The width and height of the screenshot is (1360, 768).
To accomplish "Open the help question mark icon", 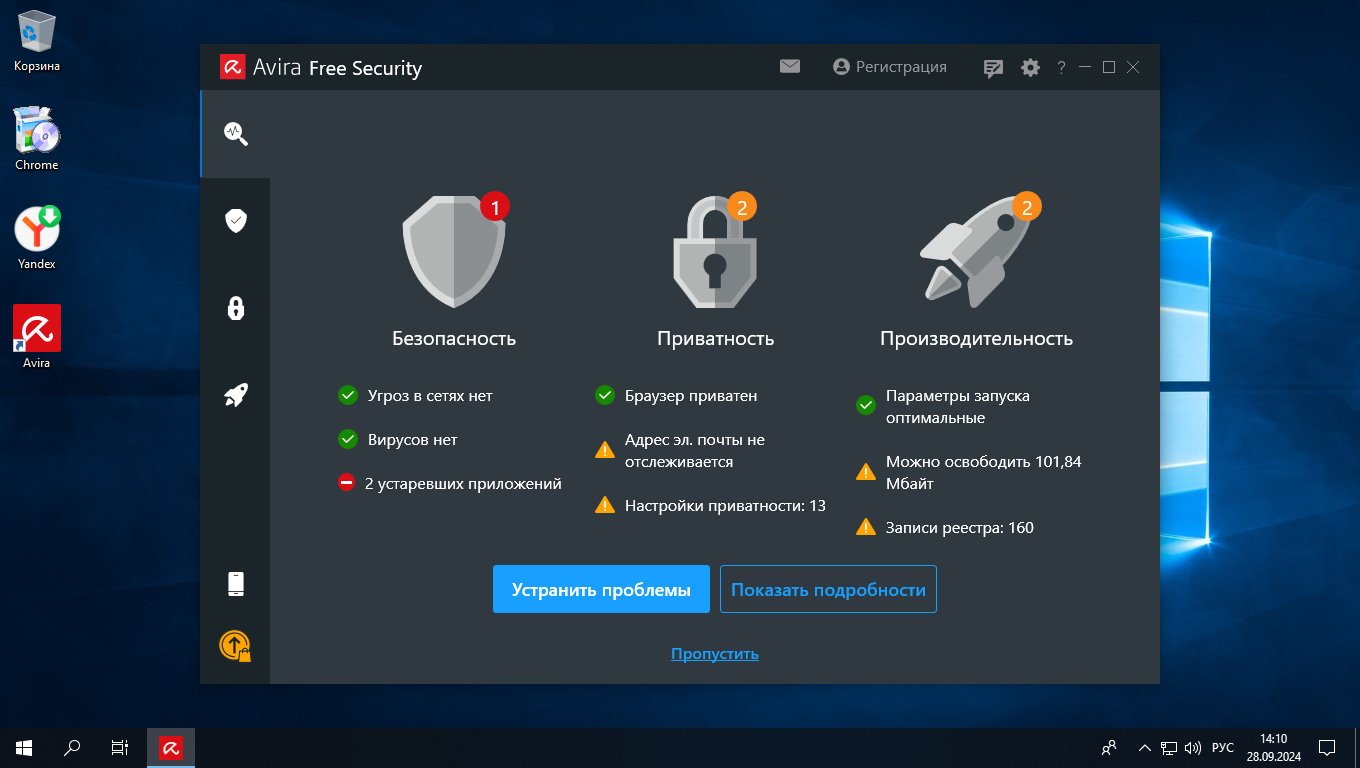I will (1061, 68).
